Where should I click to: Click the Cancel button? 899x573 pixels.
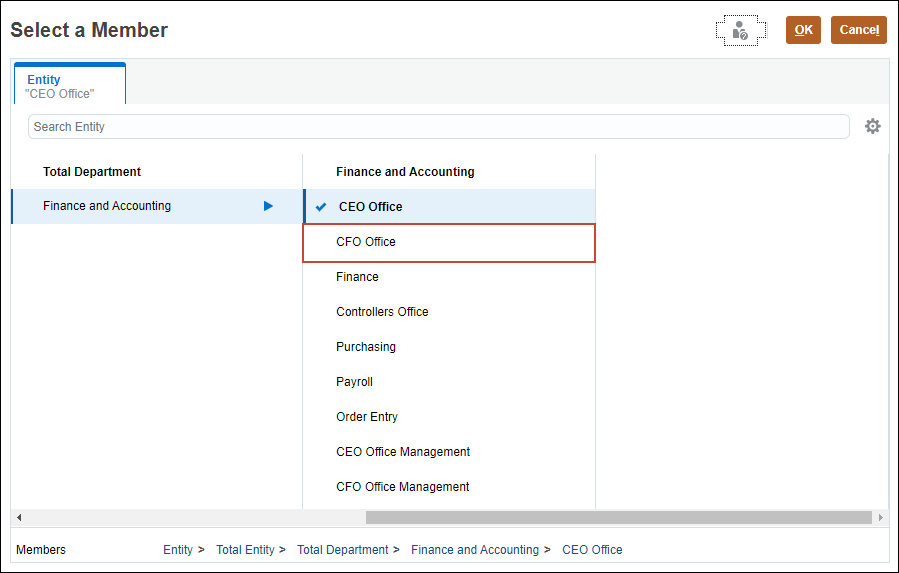pyautogui.click(x=859, y=30)
